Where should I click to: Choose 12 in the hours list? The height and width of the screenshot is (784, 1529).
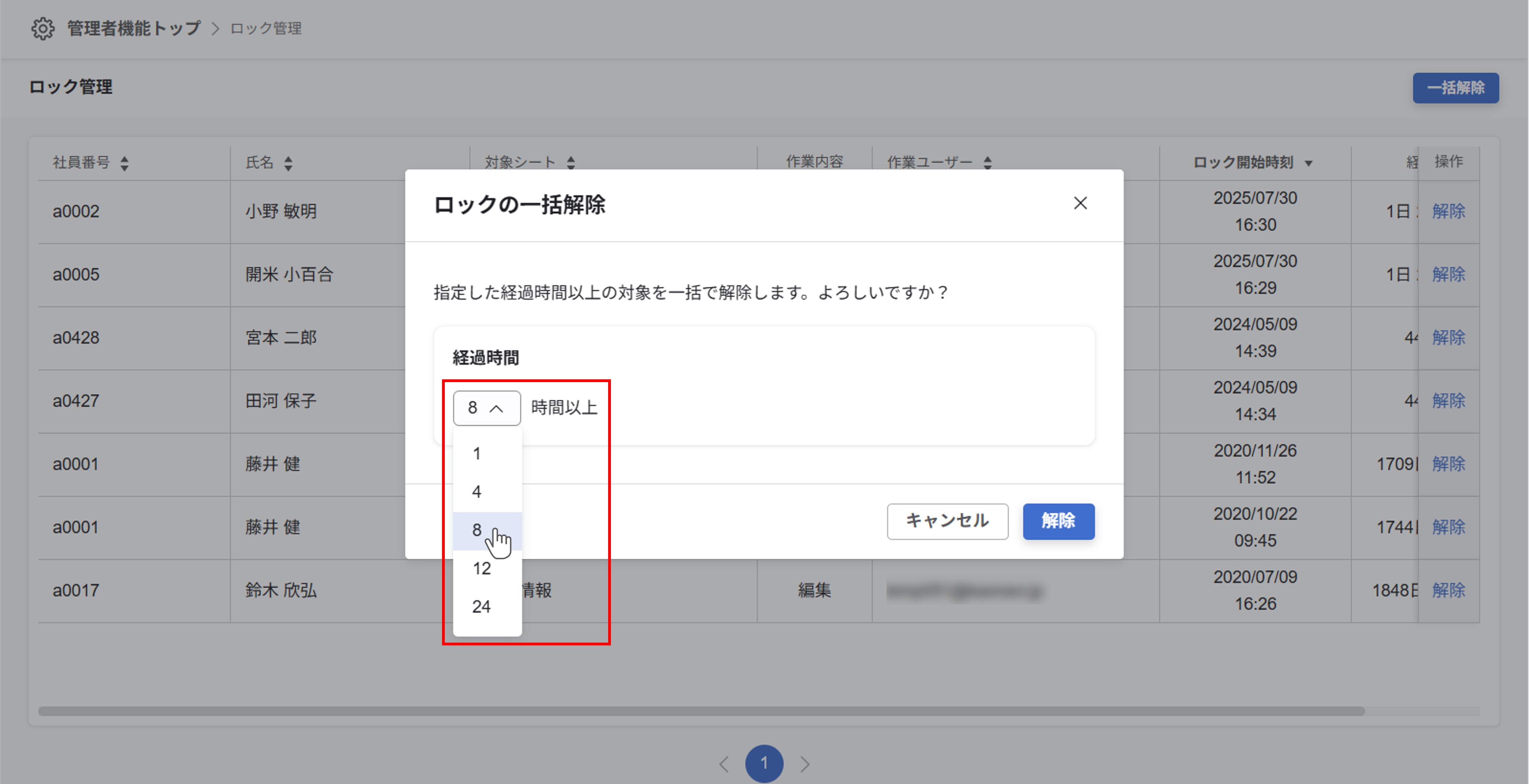click(x=482, y=568)
